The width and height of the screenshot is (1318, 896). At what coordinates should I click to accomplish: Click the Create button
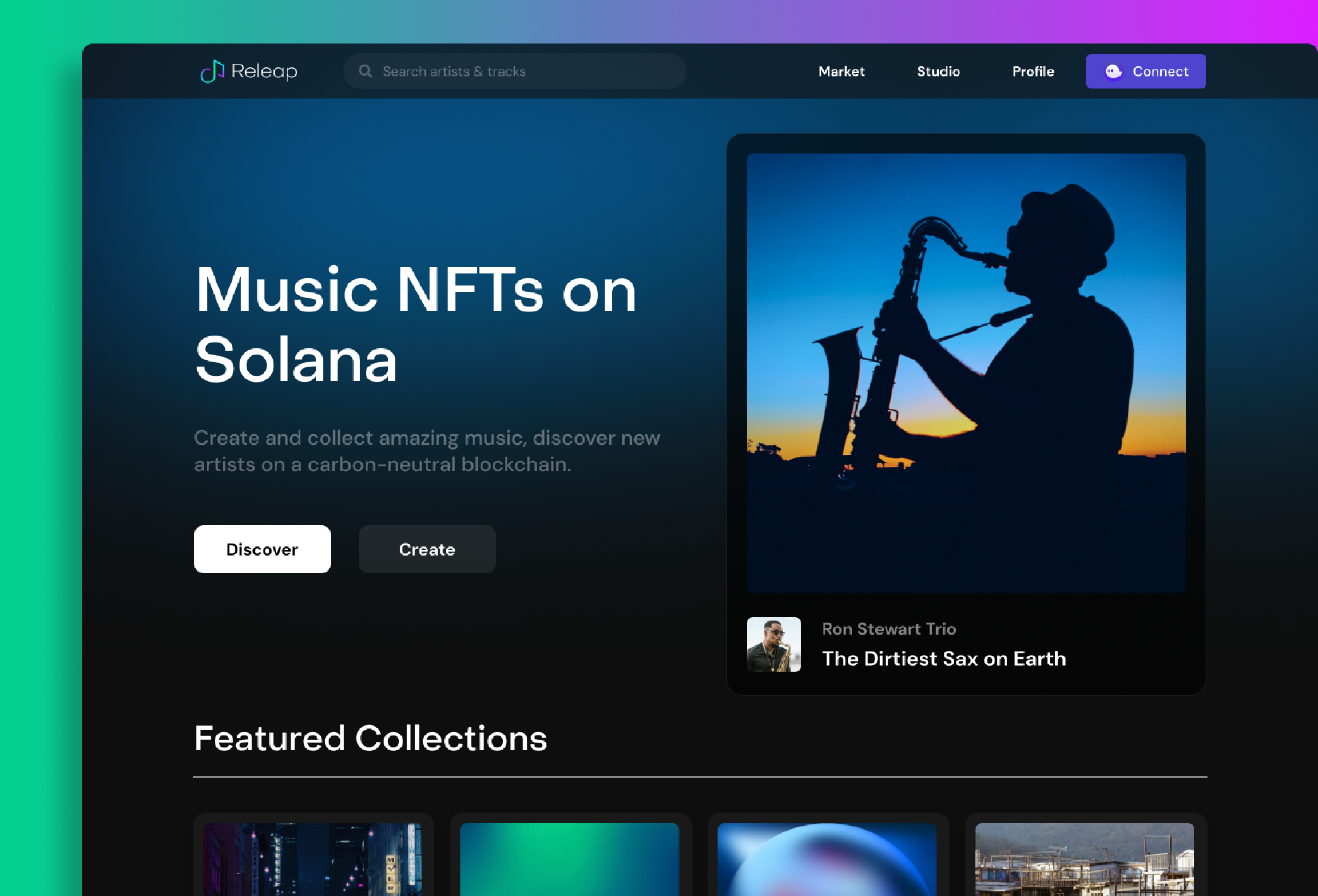point(427,549)
